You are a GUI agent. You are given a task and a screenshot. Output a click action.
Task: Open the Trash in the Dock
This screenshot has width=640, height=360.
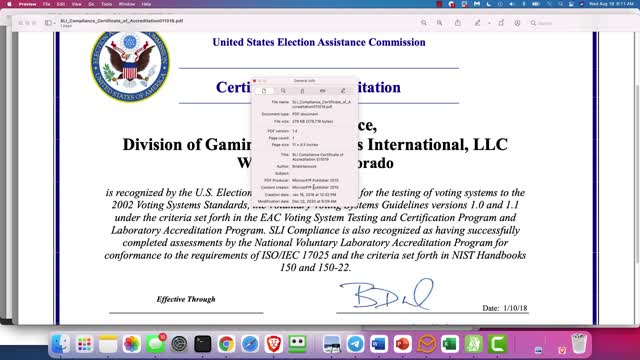click(579, 344)
